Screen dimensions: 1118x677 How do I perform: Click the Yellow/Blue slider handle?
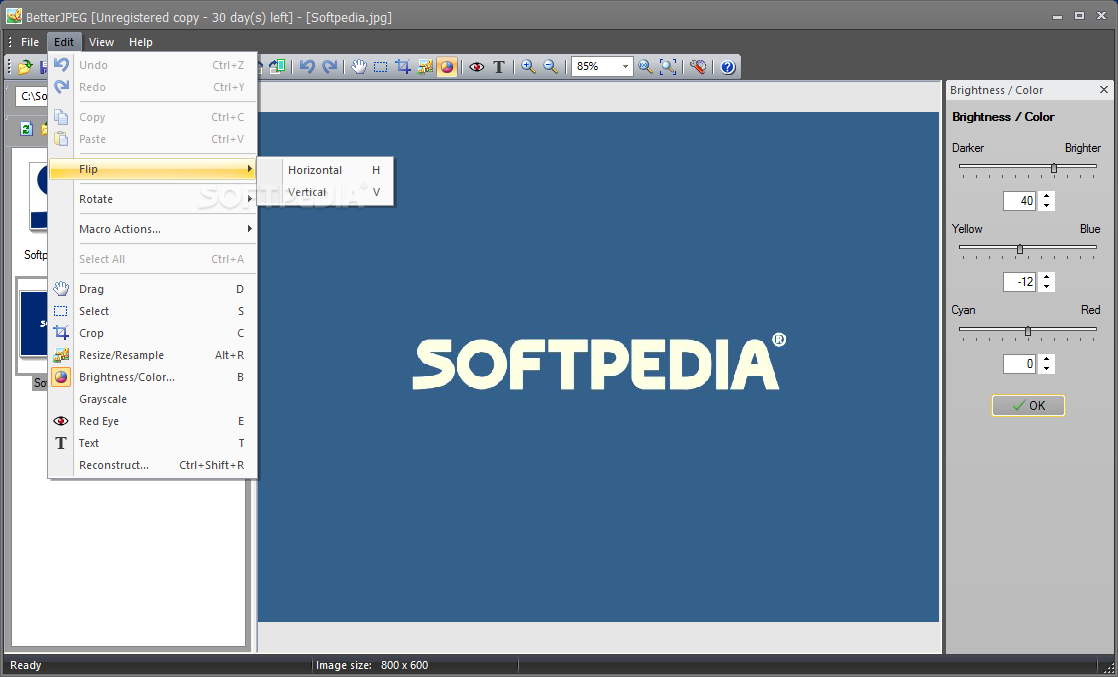pos(1020,249)
